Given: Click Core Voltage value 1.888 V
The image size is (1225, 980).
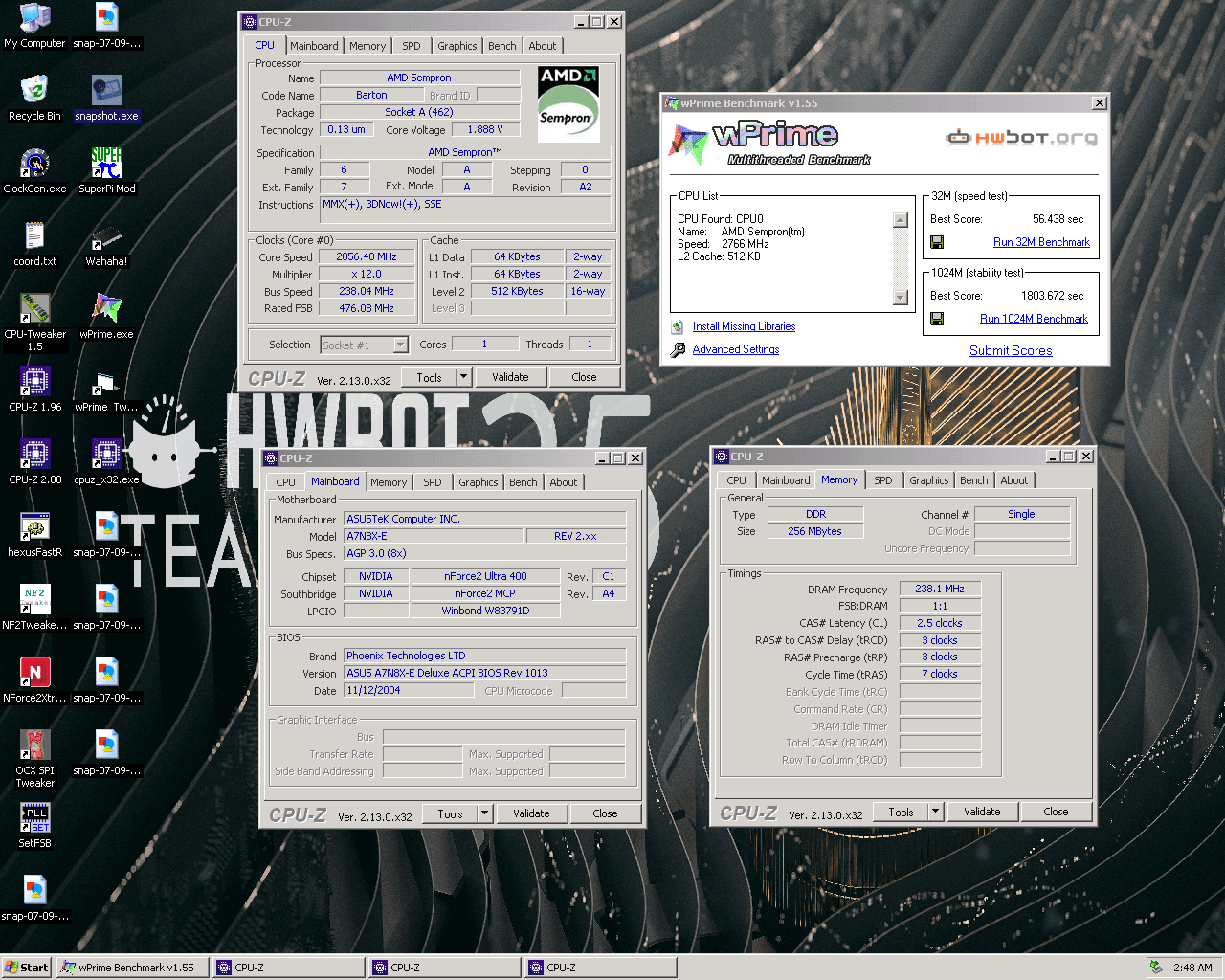Looking at the screenshot, I should pos(485,129).
